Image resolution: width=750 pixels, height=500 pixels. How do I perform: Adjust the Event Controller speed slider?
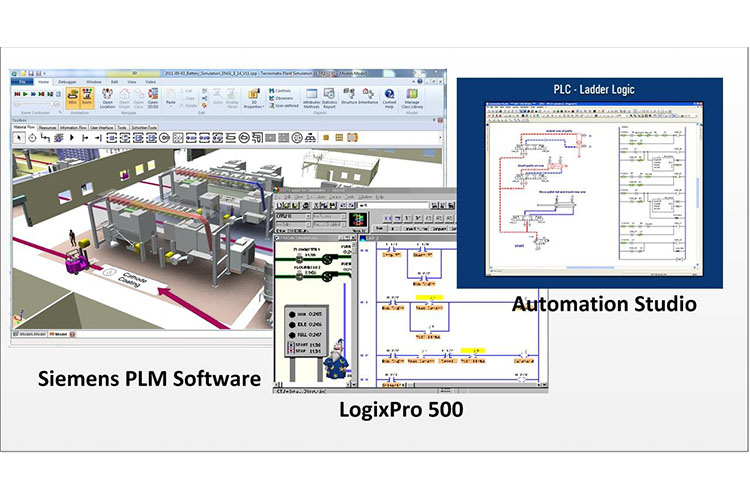click(36, 103)
